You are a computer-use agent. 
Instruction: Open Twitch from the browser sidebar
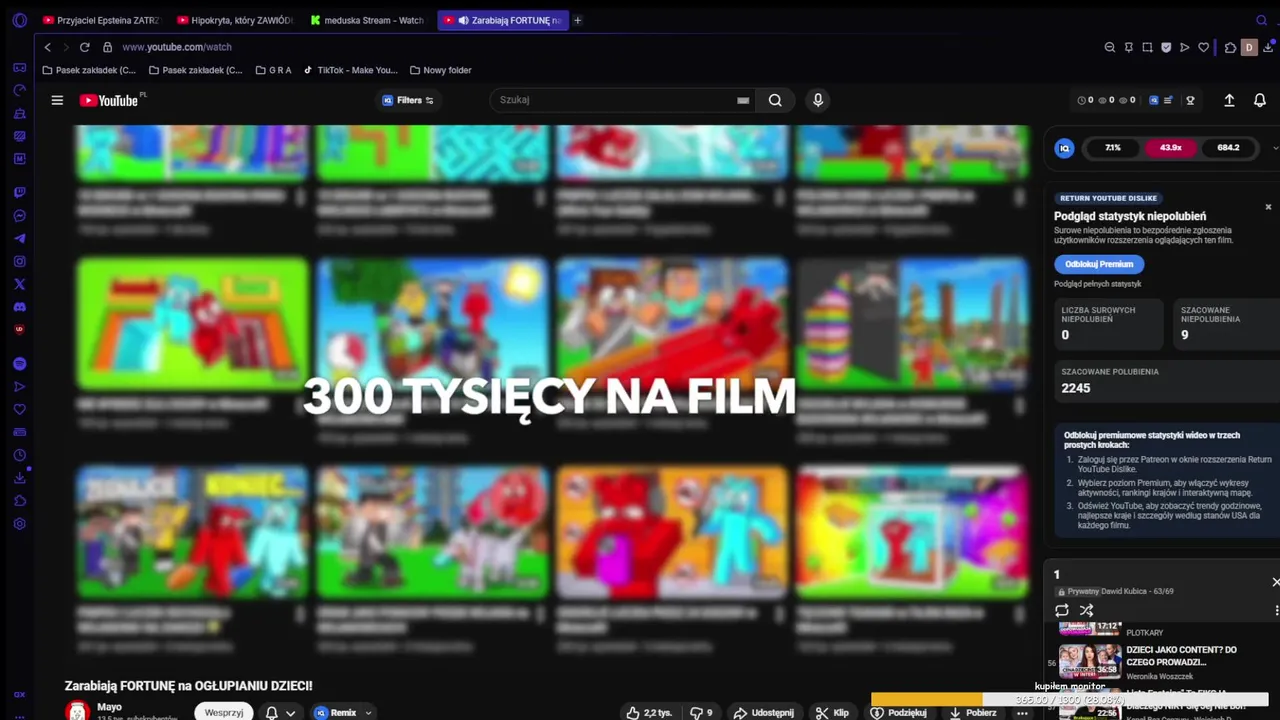click(19, 193)
